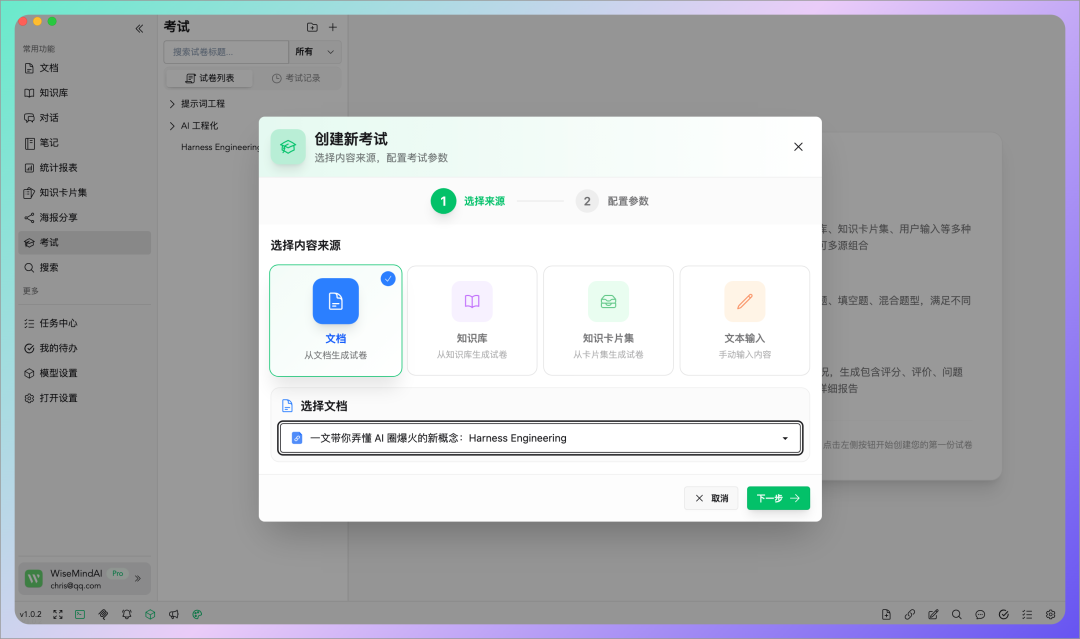Switch to 考试记录 tab
Image resolution: width=1080 pixels, height=639 pixels.
tap(296, 78)
